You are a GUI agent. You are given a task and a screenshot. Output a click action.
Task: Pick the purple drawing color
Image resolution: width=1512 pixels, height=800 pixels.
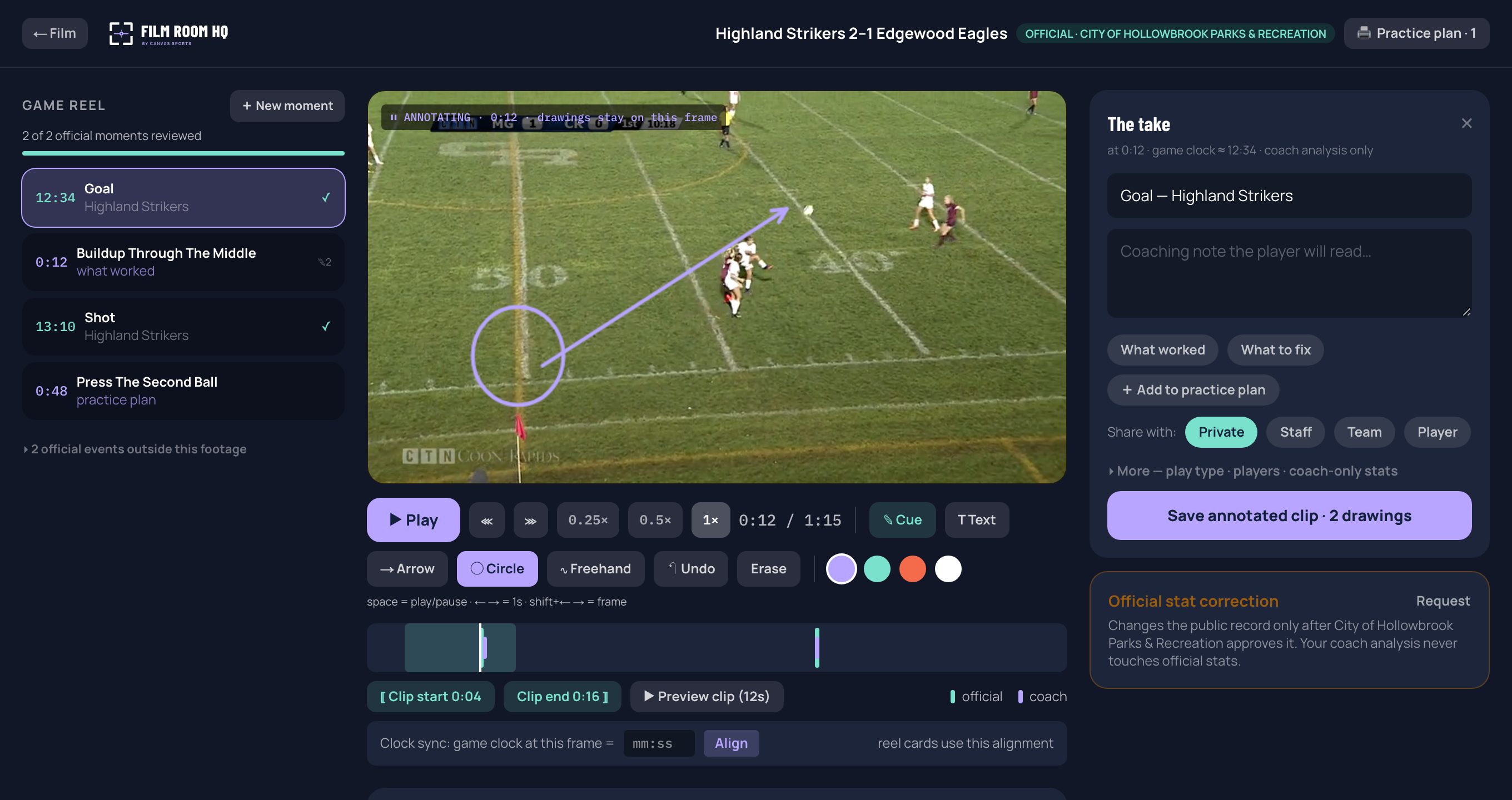pos(841,569)
